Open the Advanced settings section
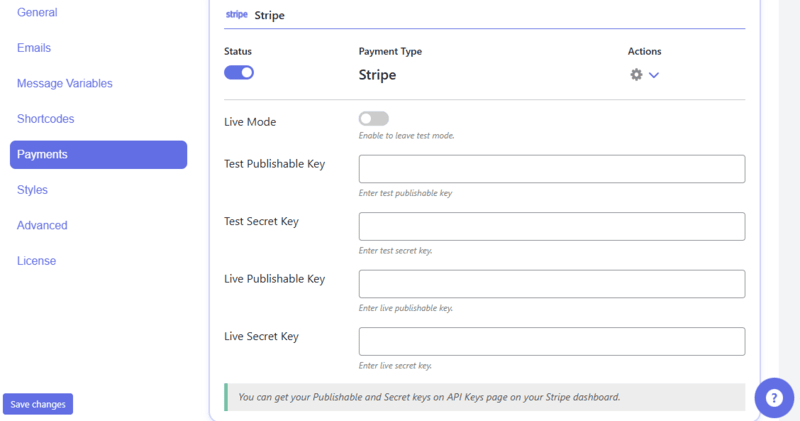800x421 pixels. pyautogui.click(x=42, y=225)
